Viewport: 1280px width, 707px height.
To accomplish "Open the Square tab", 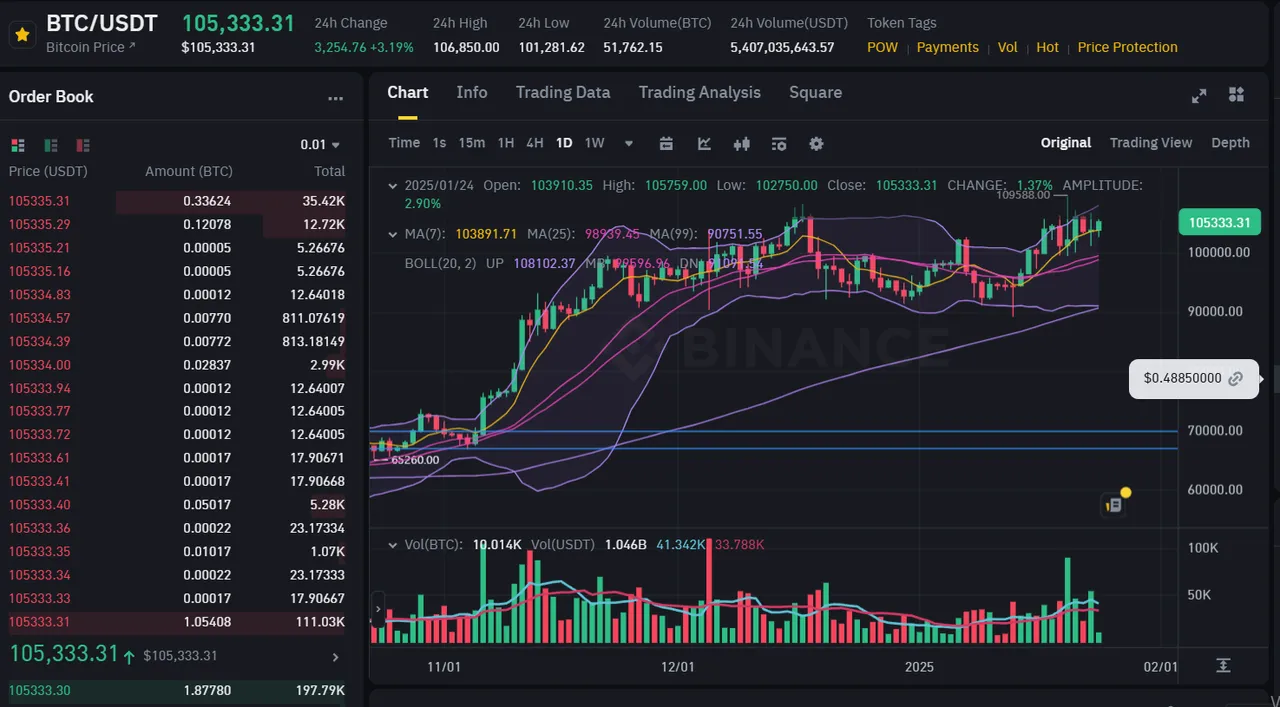I will pos(815,92).
